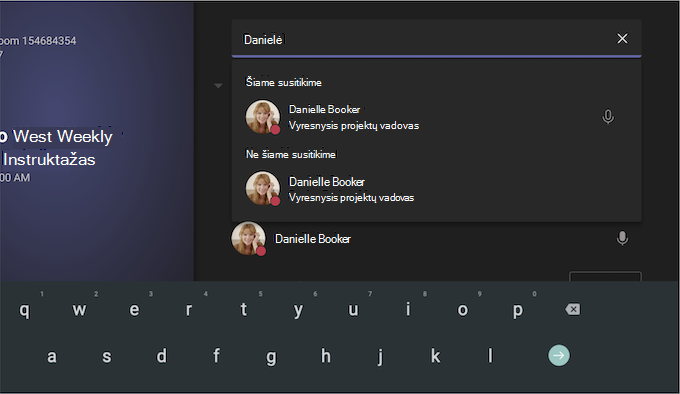680x394 pixels.
Task: Tap the e key on keyboard
Action: point(134,309)
